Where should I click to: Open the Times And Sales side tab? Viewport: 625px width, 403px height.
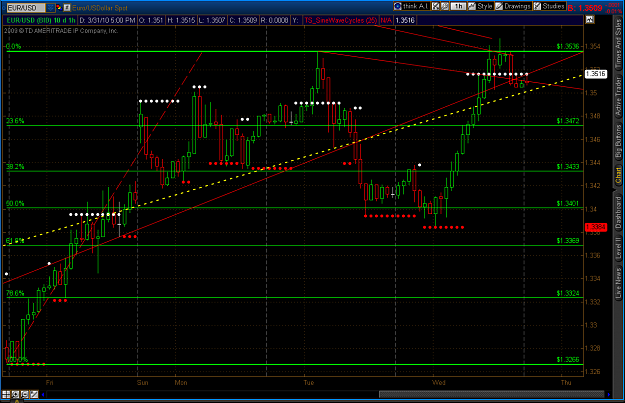[618, 43]
